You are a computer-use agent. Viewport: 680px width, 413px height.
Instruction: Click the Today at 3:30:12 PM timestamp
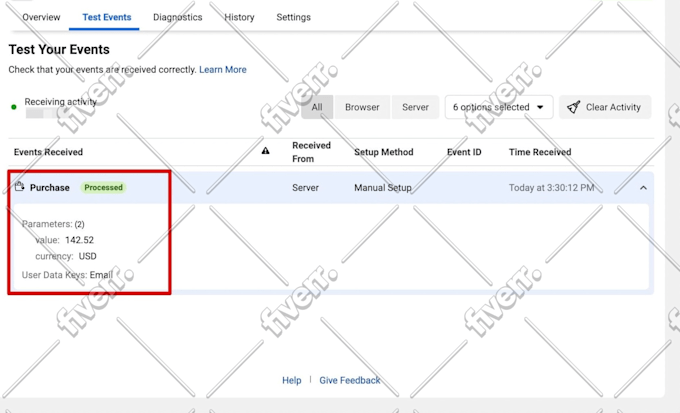point(551,188)
